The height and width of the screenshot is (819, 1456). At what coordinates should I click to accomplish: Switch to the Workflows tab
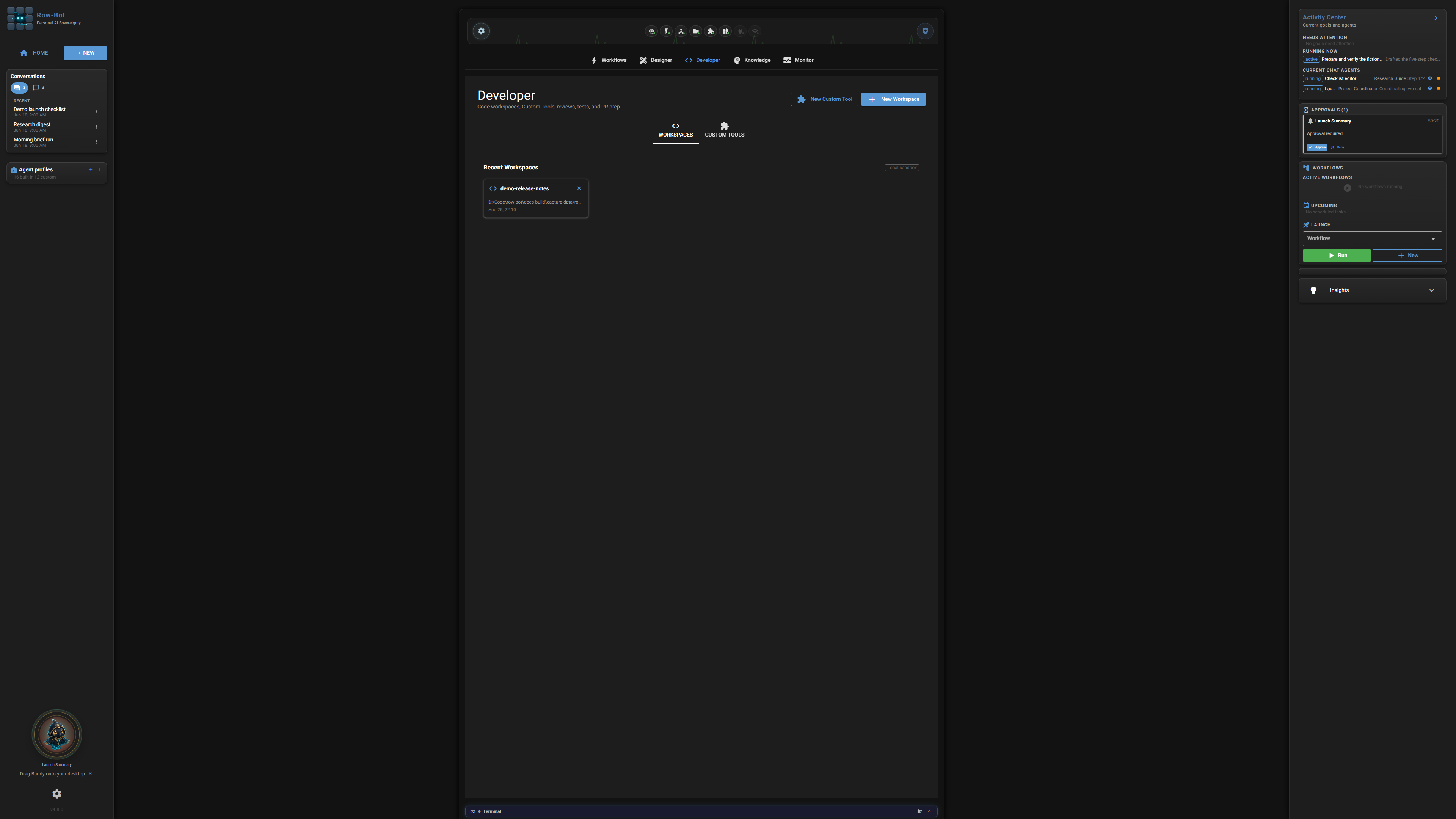click(x=609, y=60)
